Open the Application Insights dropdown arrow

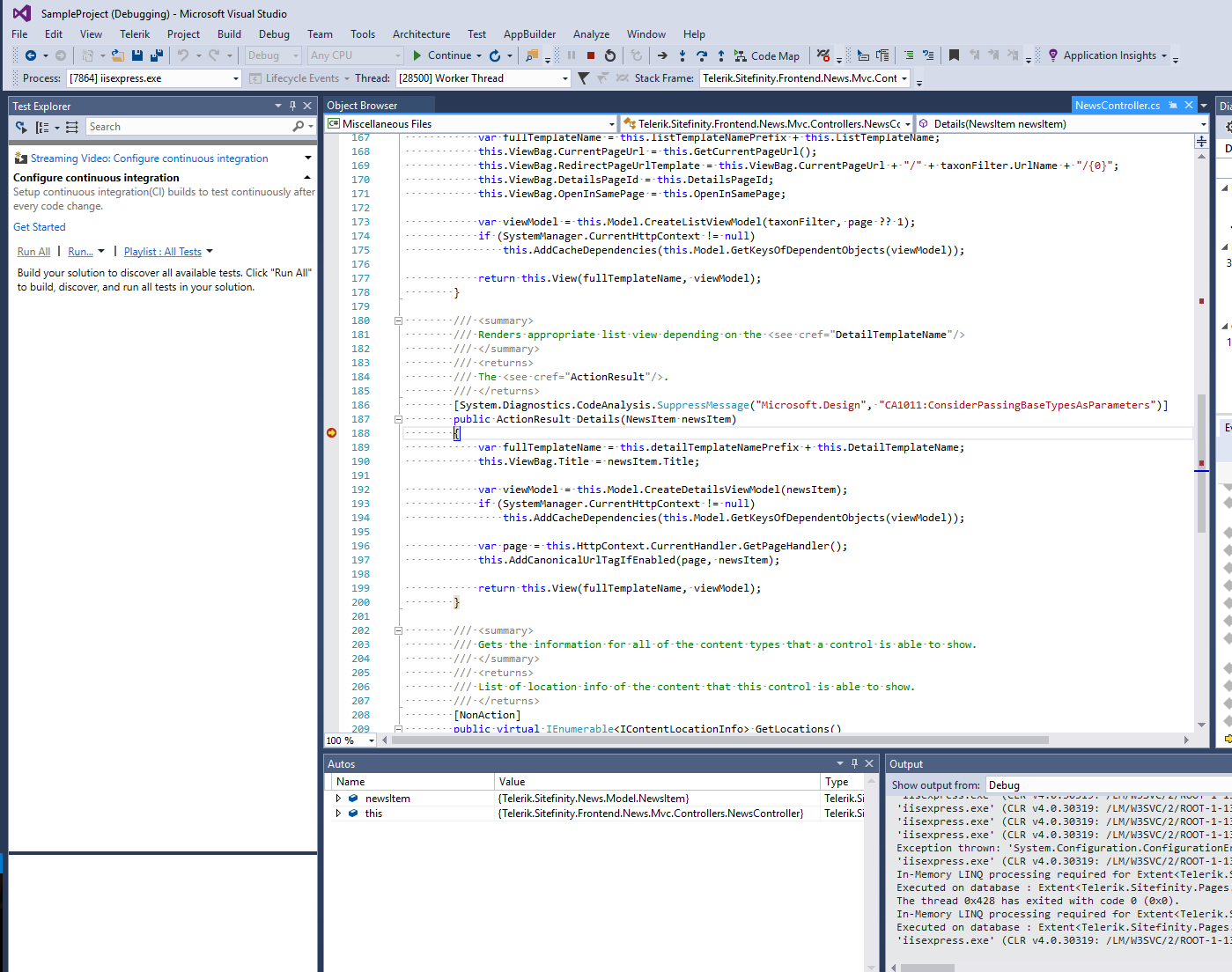(1164, 55)
